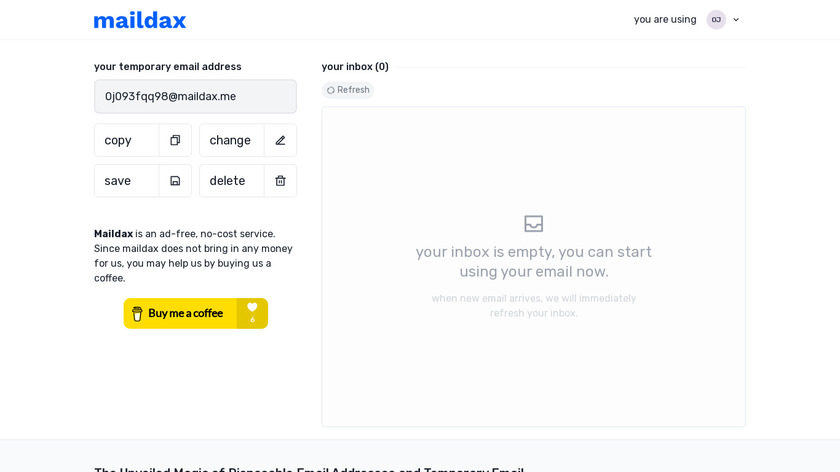
Task: Click the copy icon beside the copy label
Action: tap(175, 140)
